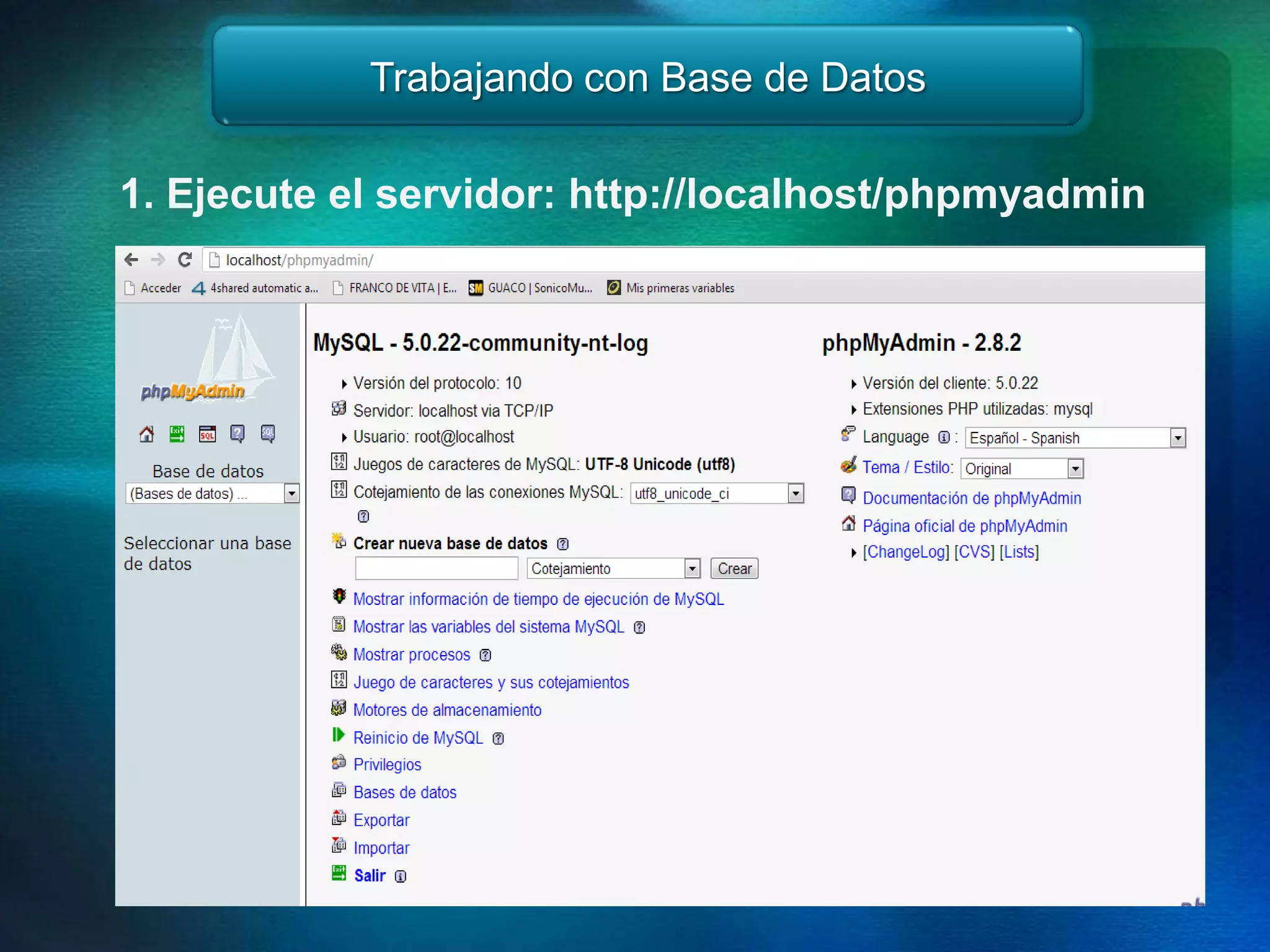Click info icon beside Language label

coord(944,438)
